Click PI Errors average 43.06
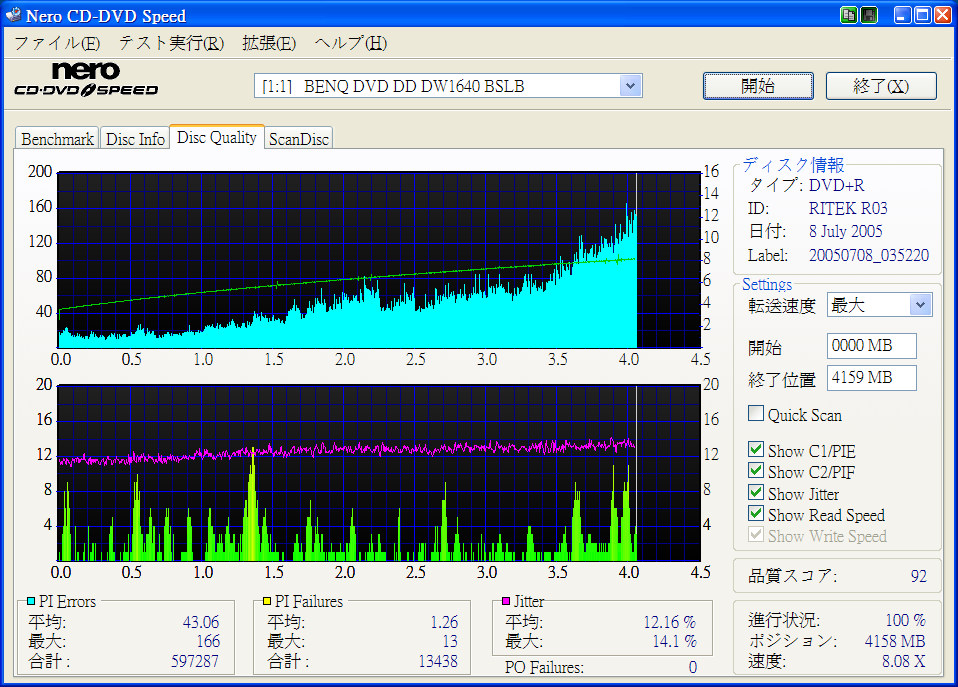Image resolution: width=958 pixels, height=687 pixels. pos(200,622)
